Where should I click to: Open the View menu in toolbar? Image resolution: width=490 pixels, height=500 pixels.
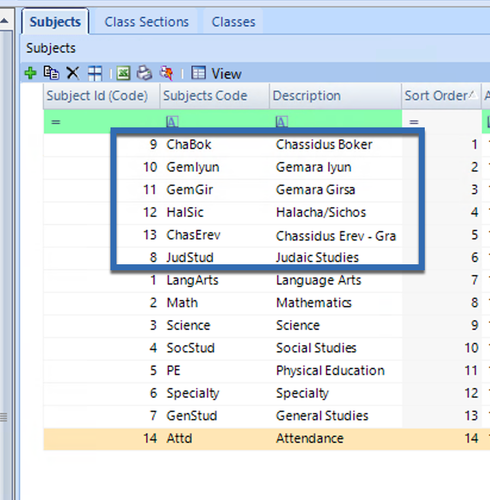pos(217,73)
